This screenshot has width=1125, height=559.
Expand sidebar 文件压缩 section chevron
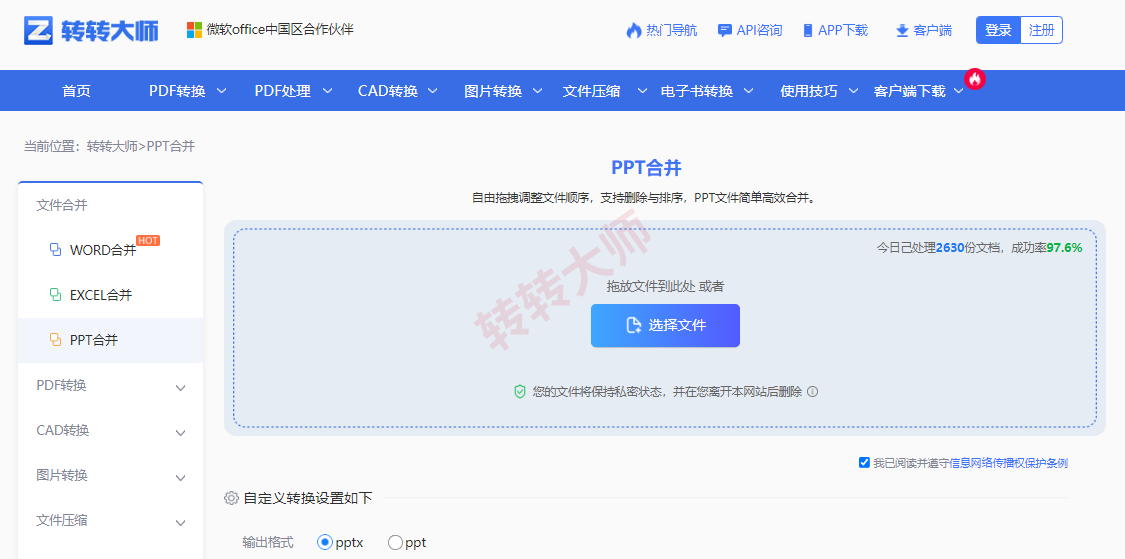(x=181, y=523)
